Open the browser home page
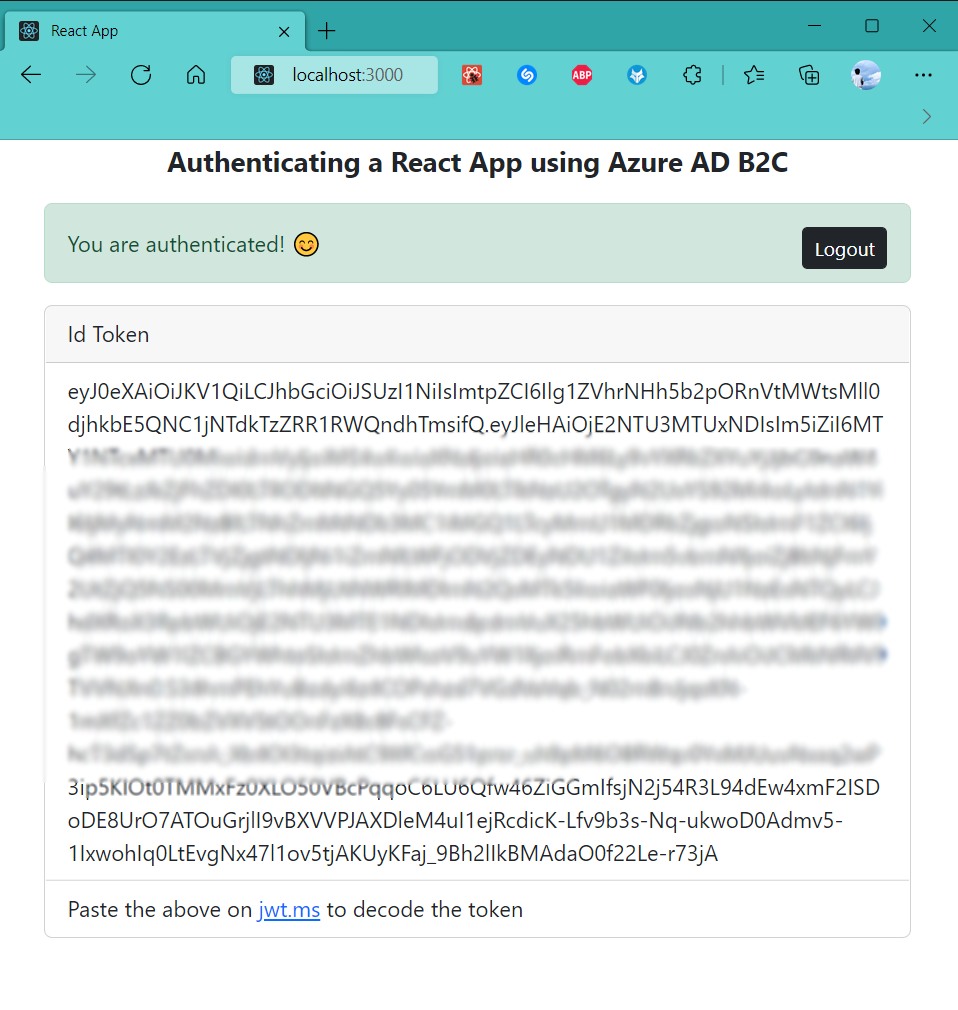 (196, 75)
